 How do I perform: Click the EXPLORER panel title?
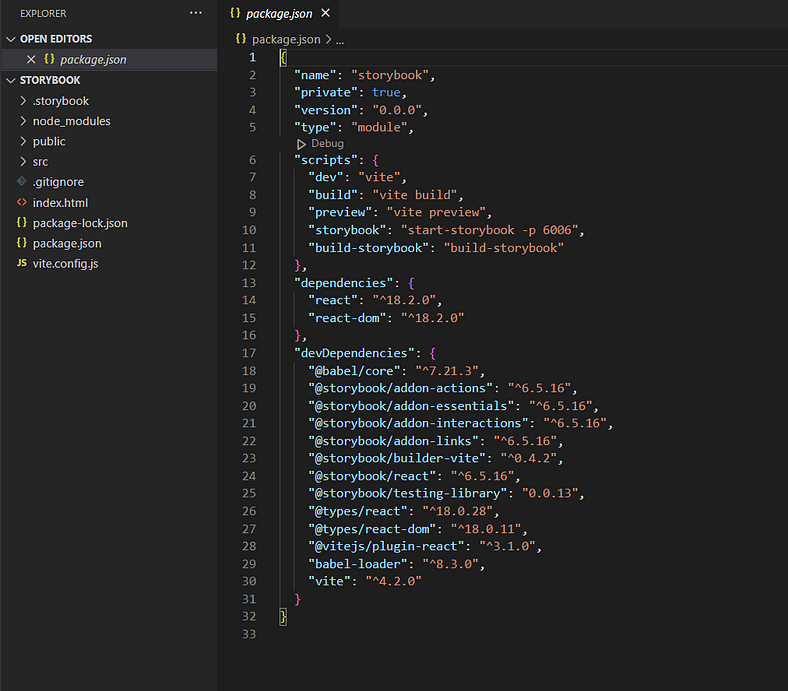(x=43, y=14)
